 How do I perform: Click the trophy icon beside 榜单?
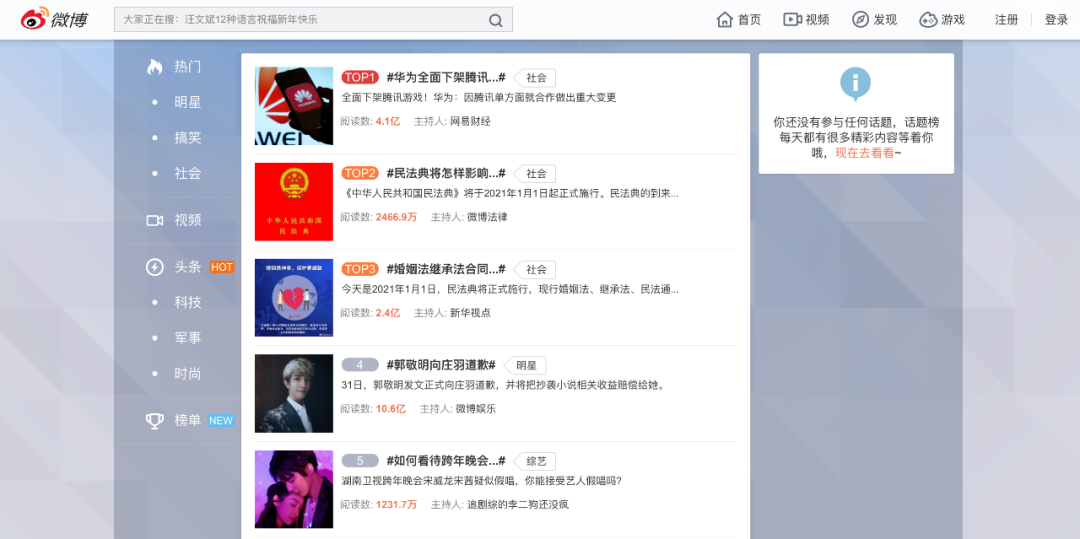(x=154, y=420)
